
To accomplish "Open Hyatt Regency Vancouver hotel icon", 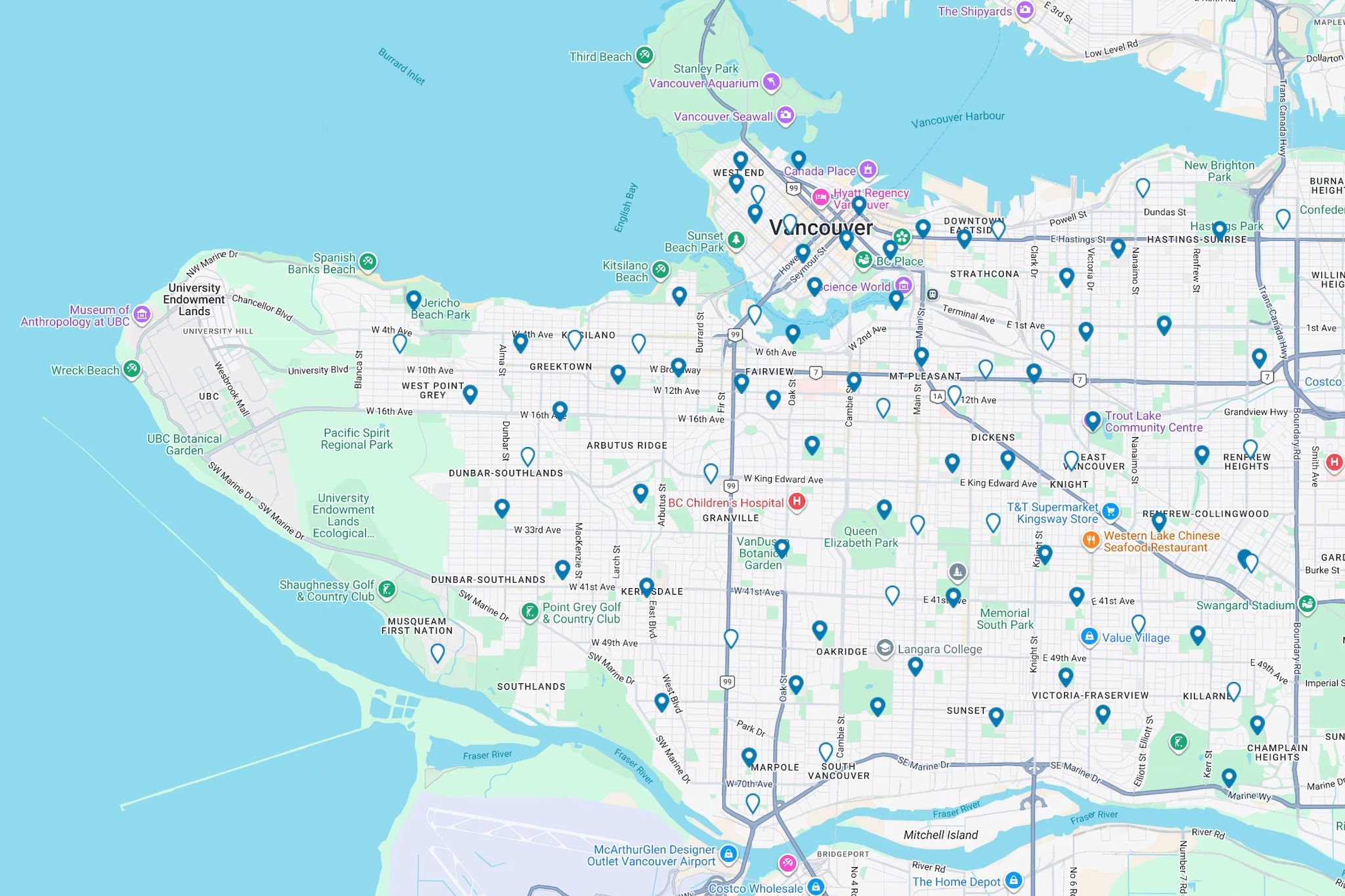I will 820,197.
